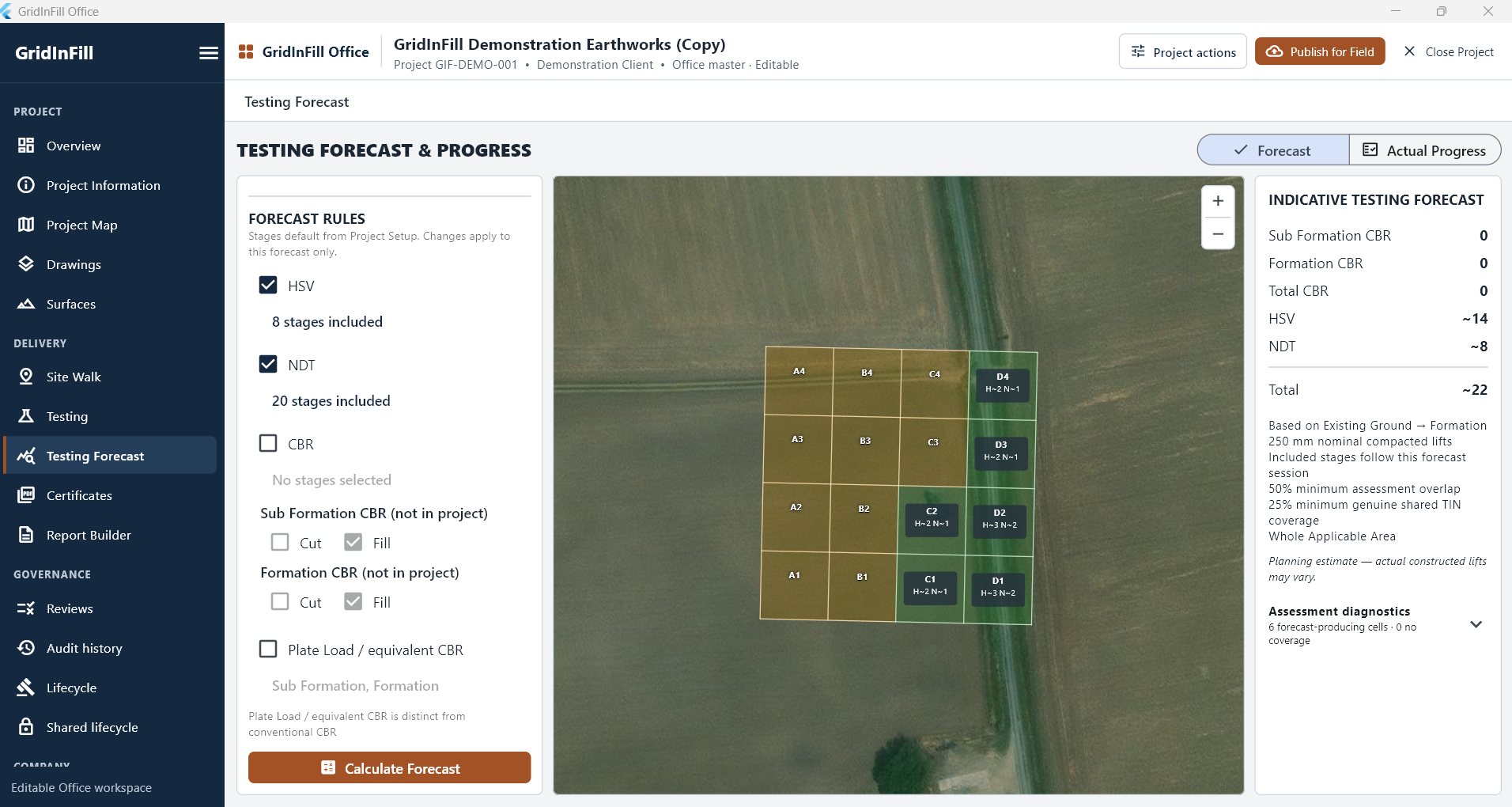
Task: Switch to Actual Progress view
Action: pos(1425,150)
